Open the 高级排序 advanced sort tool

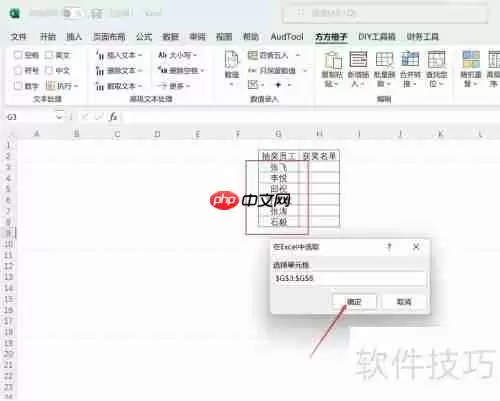click(493, 69)
